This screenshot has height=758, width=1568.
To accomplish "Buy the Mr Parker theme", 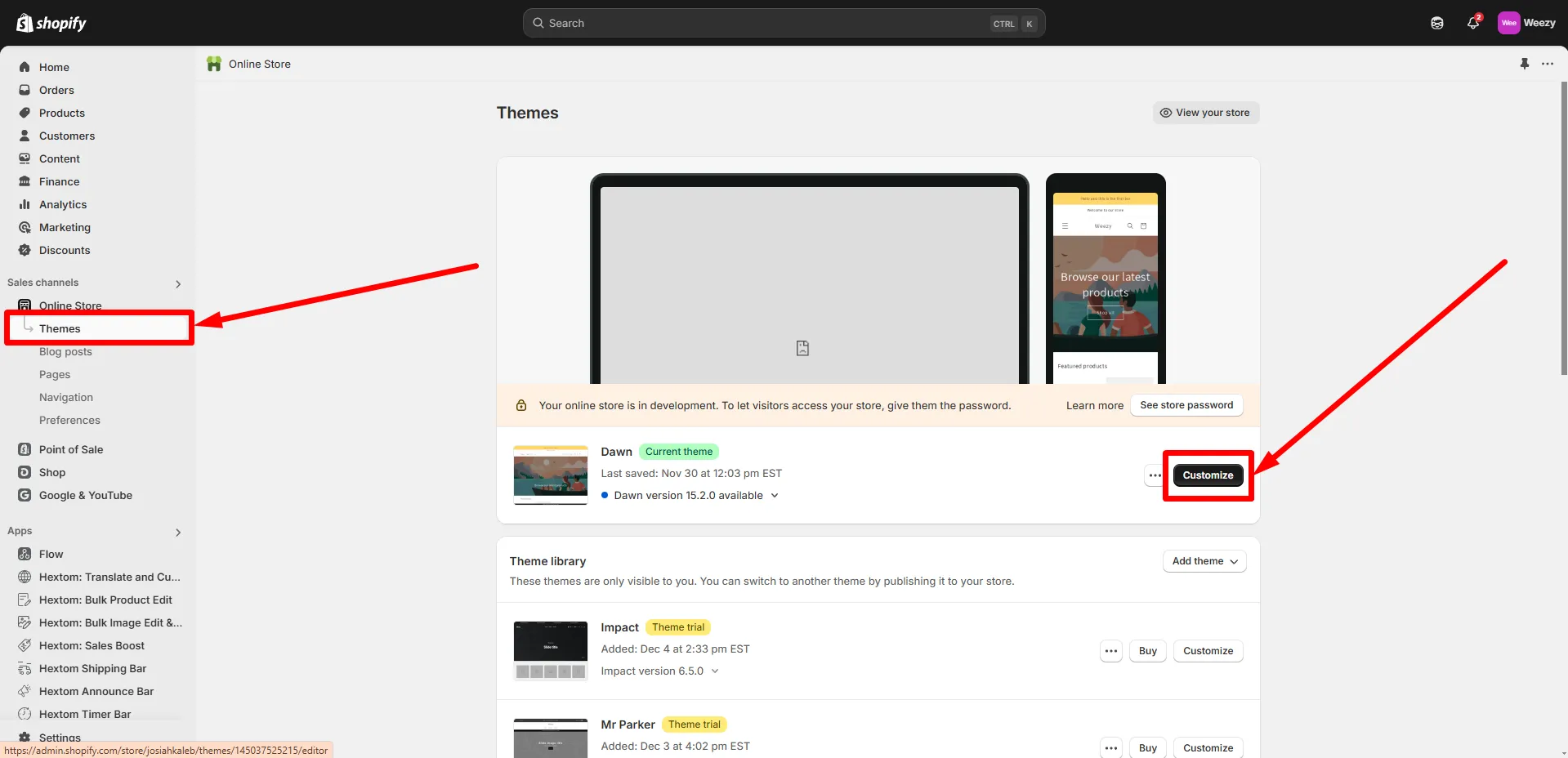I will click(x=1148, y=748).
